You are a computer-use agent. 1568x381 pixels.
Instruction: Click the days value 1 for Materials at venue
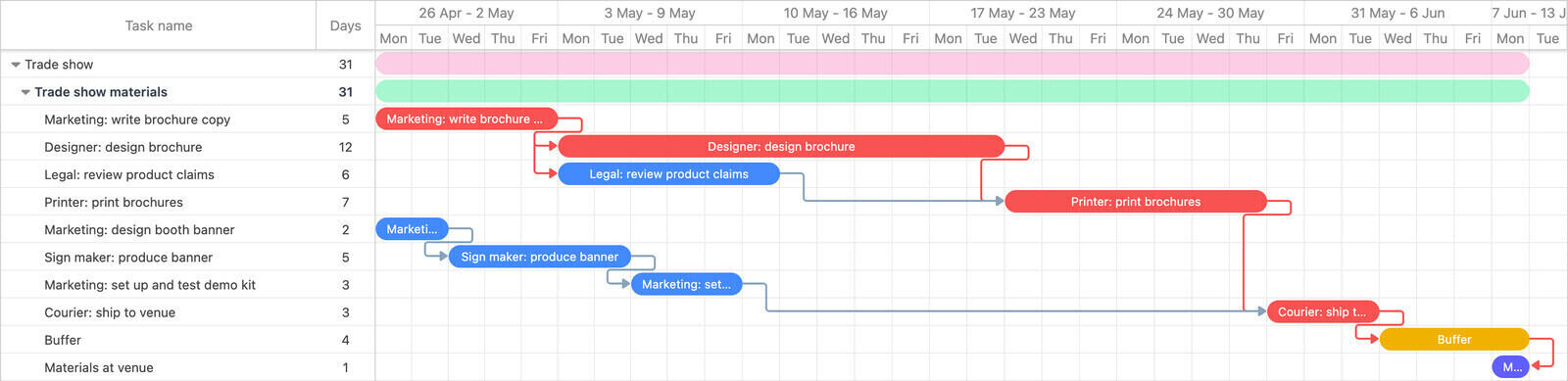point(345,367)
